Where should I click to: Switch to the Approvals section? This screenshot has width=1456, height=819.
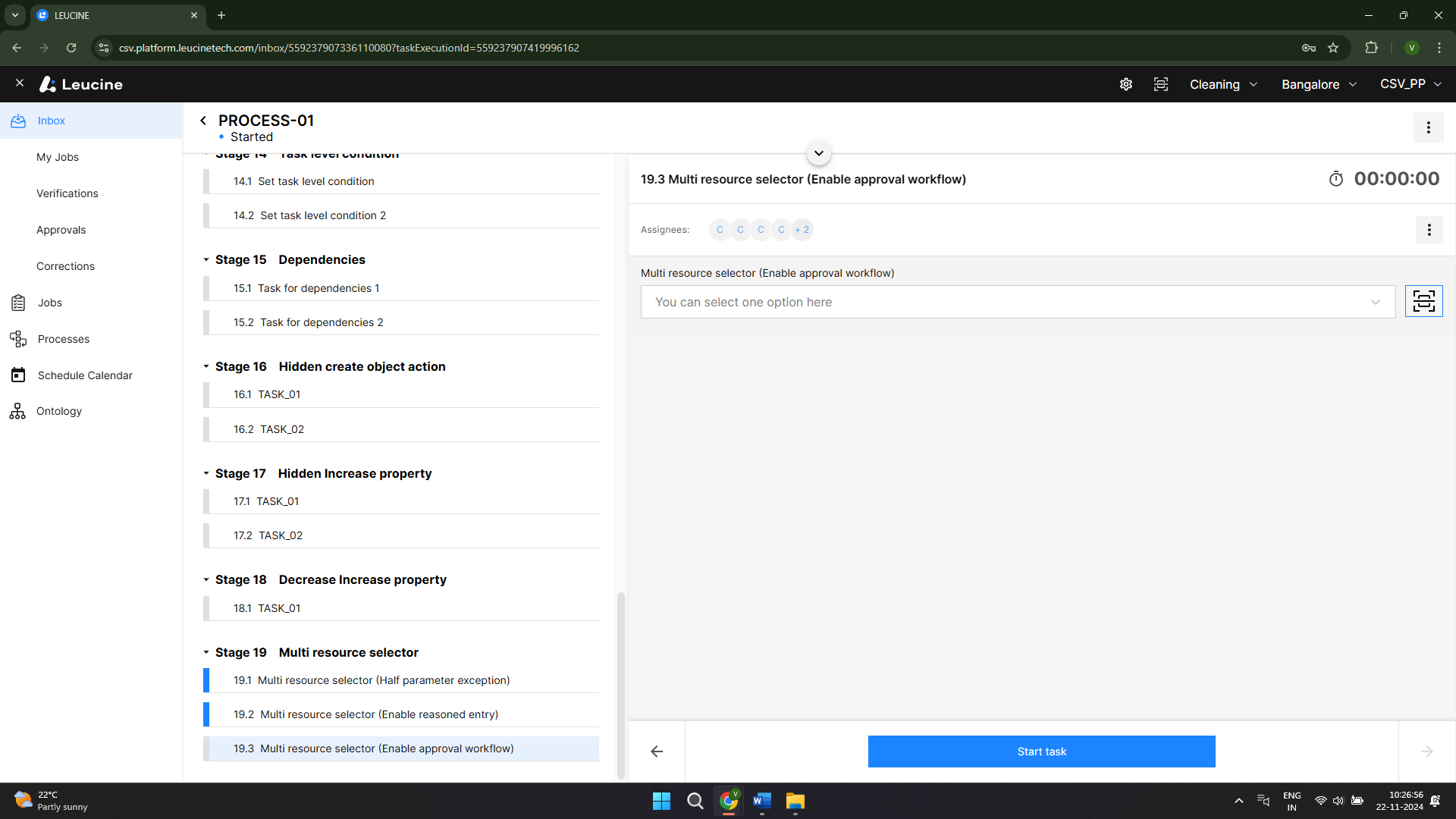(61, 230)
